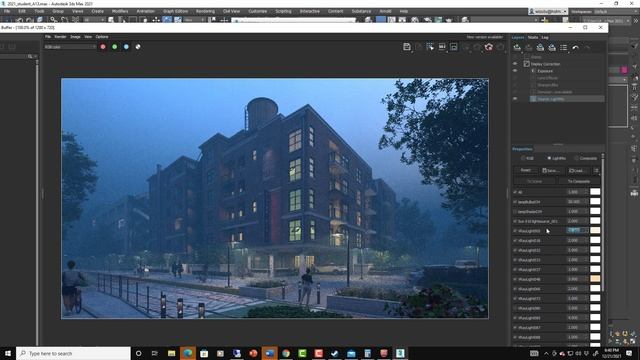The height and width of the screenshot is (360, 640).
Task: Toggle the red channel circle
Action: pos(103,47)
